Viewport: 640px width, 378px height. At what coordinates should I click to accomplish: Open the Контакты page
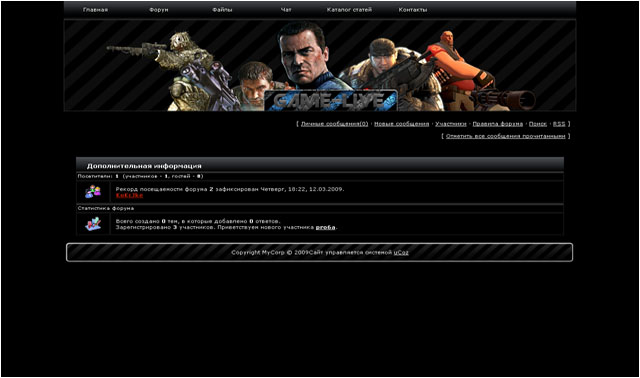click(413, 10)
